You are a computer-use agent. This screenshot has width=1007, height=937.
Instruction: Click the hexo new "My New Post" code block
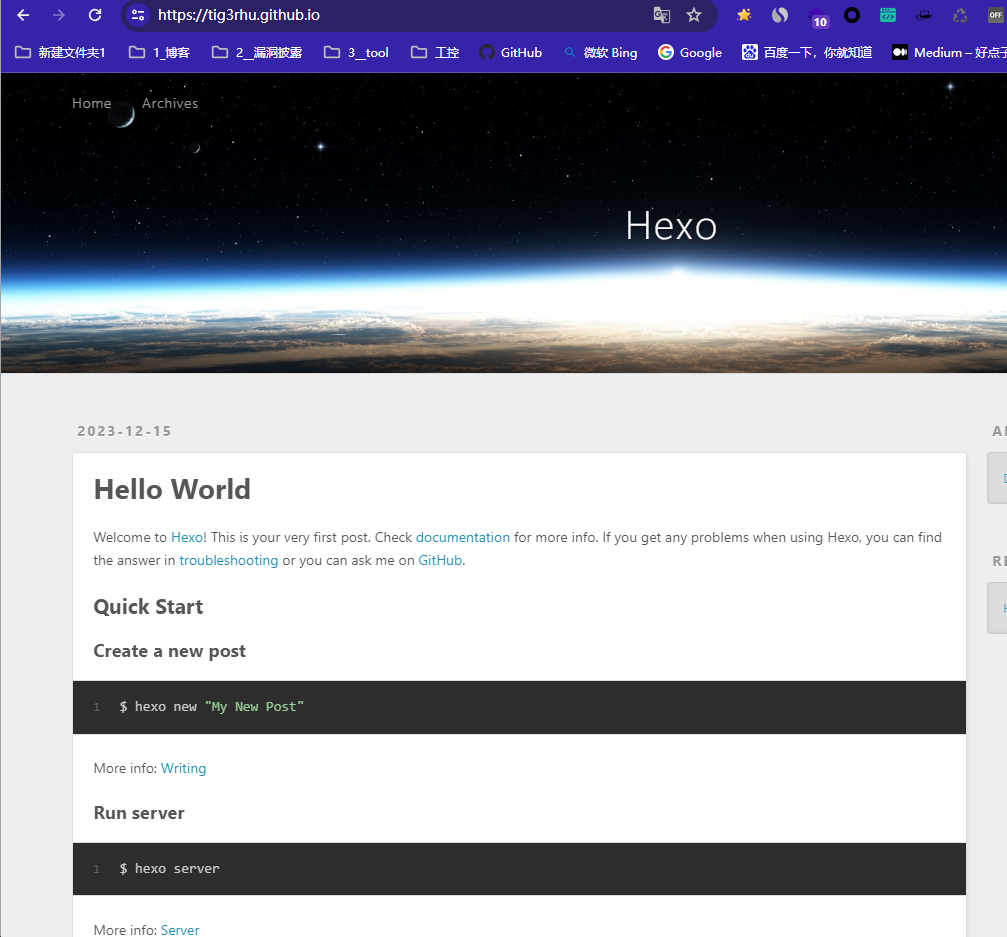click(x=519, y=707)
